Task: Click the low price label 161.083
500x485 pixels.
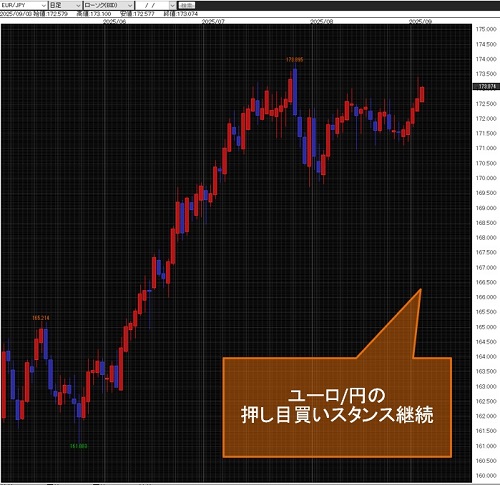Action: pos(79,446)
